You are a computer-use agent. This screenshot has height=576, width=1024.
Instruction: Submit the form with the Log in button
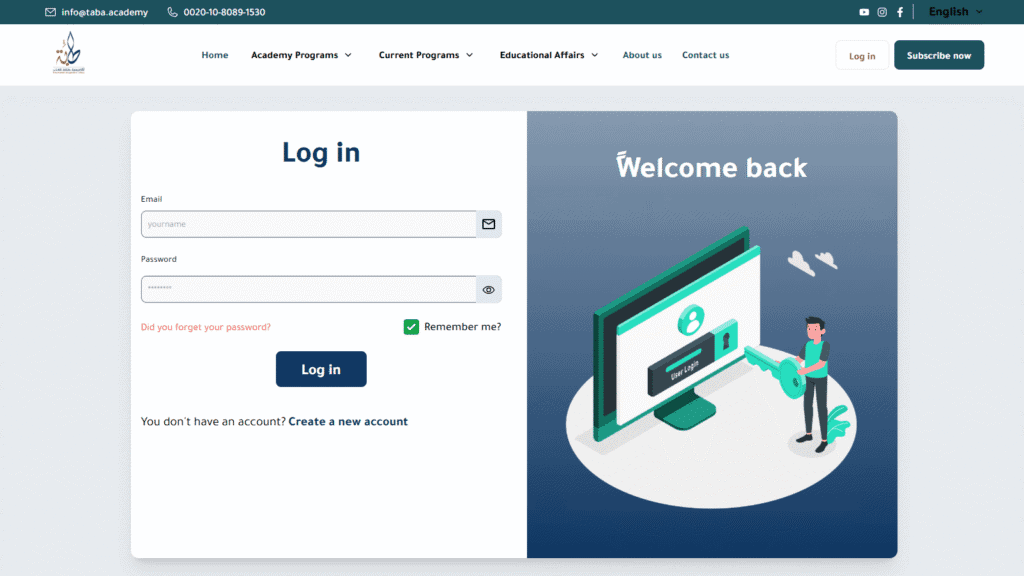[x=321, y=369]
